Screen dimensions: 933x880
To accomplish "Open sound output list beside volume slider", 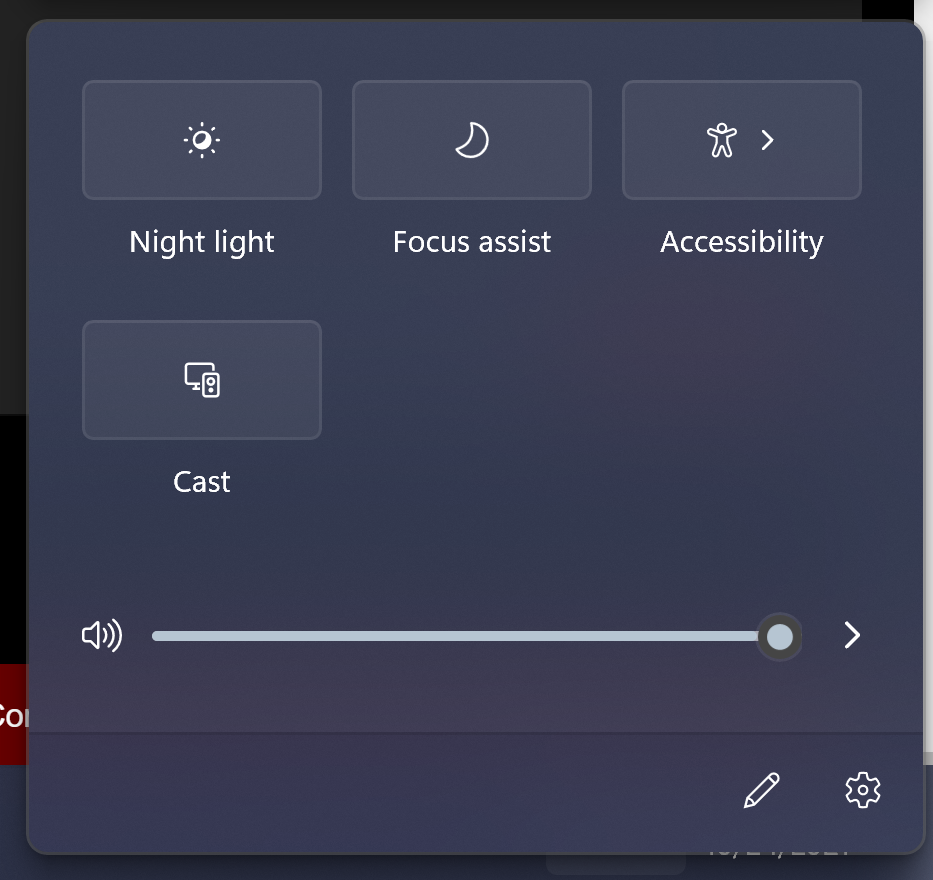I will click(852, 636).
